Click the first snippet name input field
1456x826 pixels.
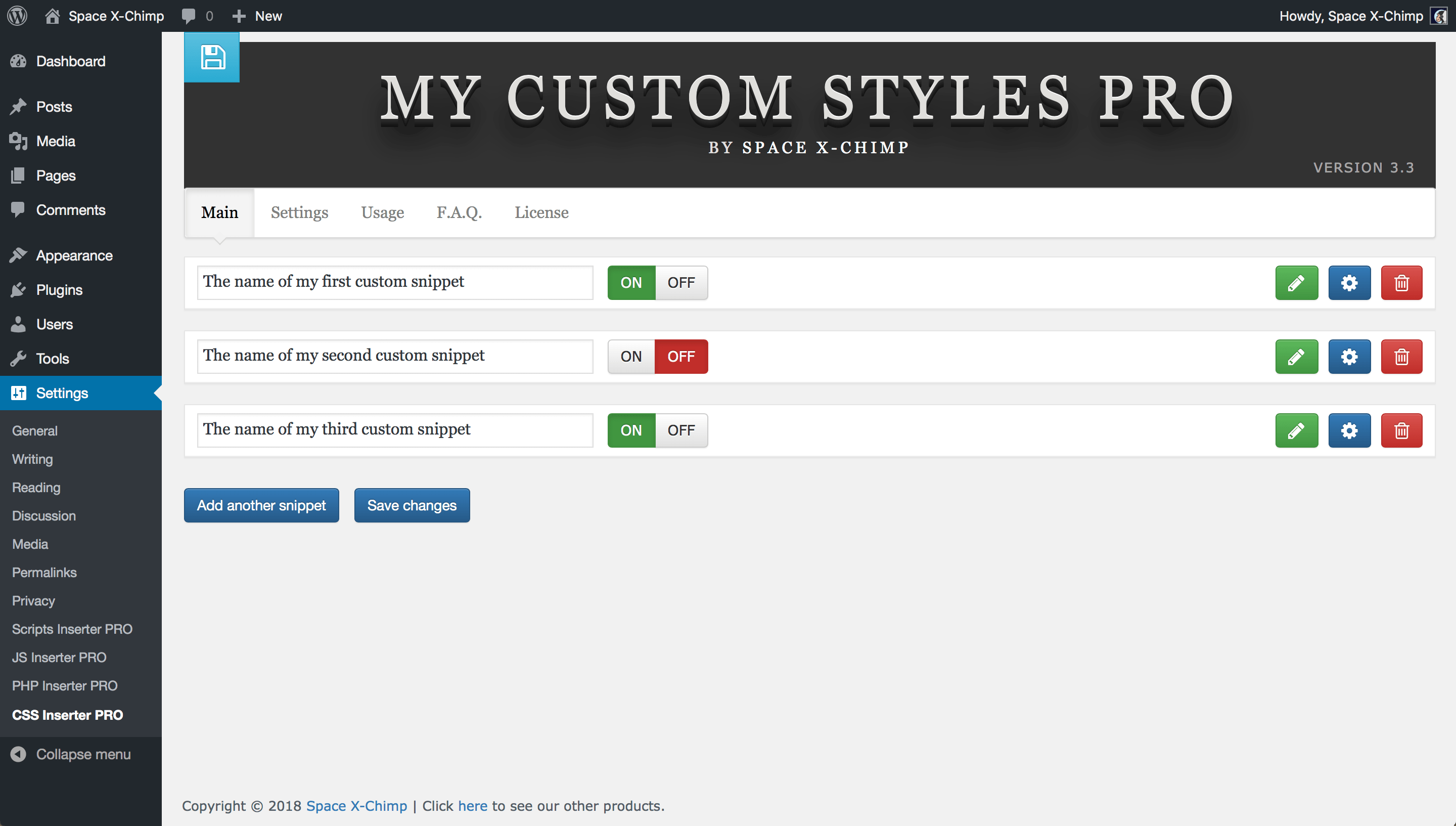pyautogui.click(x=395, y=281)
